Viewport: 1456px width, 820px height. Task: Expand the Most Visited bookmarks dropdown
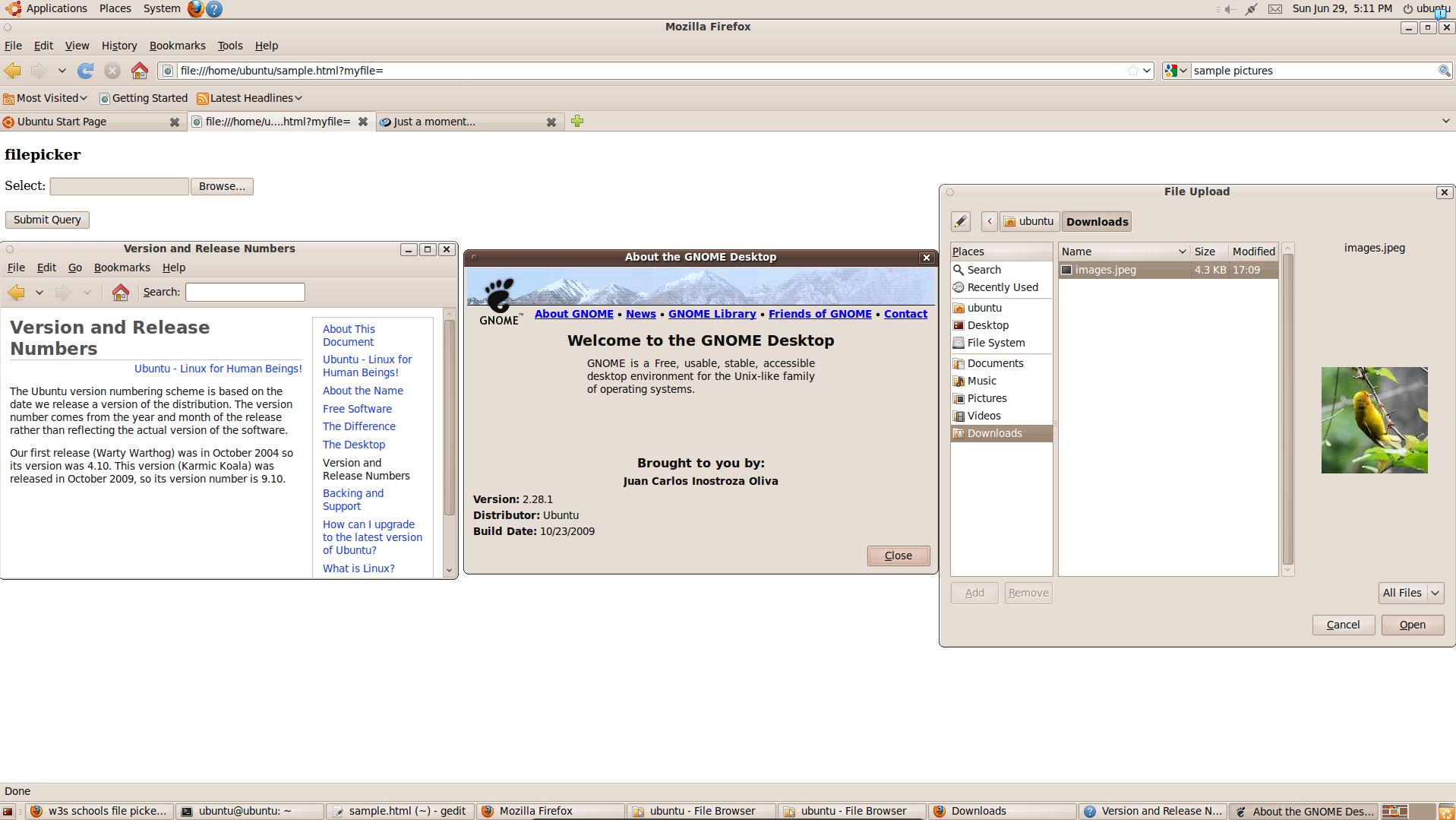pos(84,98)
